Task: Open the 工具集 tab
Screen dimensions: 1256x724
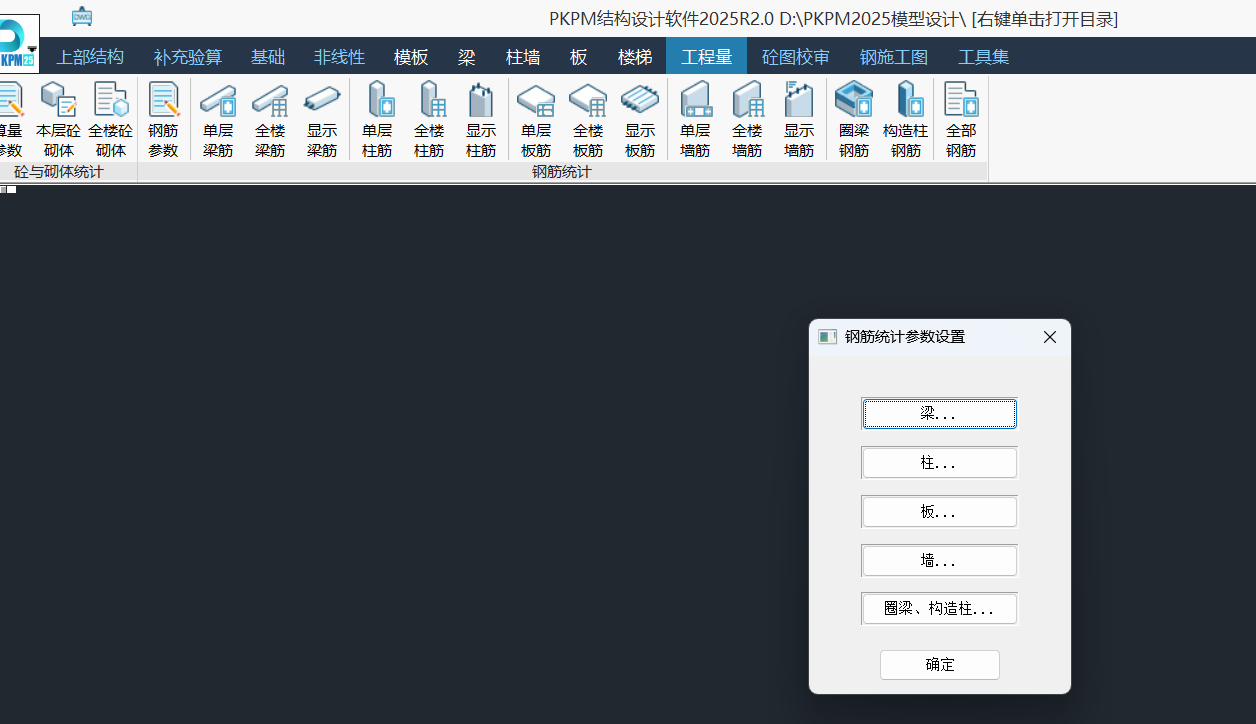Action: tap(984, 57)
